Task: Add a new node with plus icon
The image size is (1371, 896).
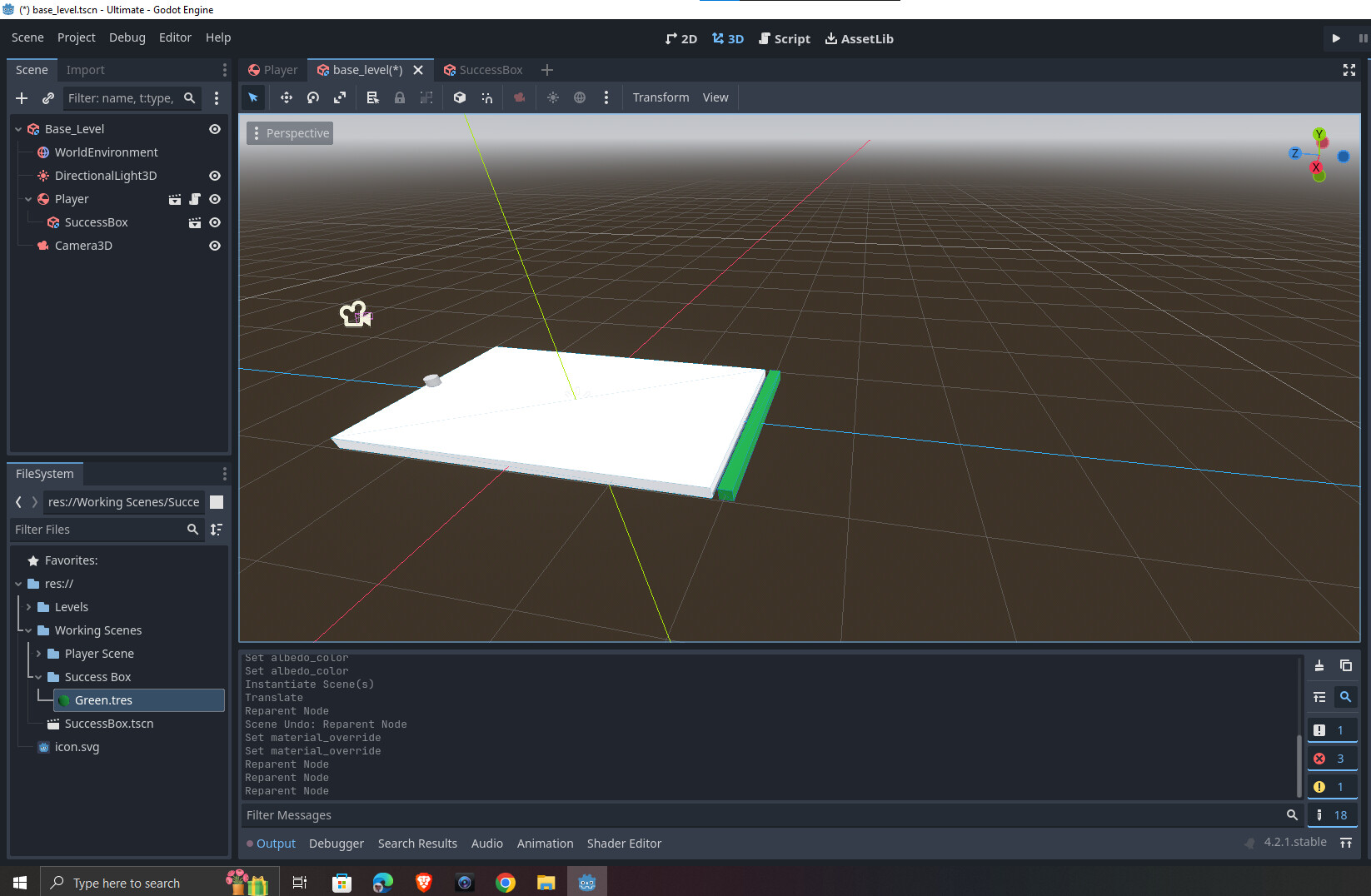Action: [x=22, y=98]
